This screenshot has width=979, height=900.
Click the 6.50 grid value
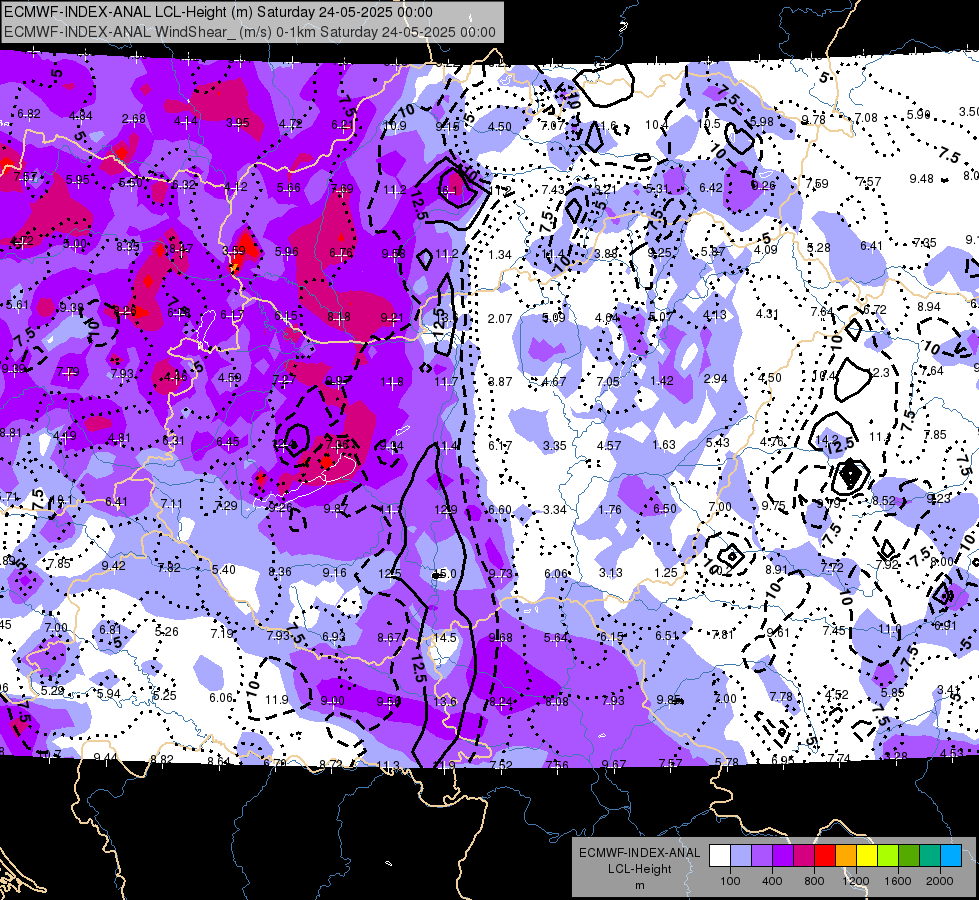tap(665, 508)
